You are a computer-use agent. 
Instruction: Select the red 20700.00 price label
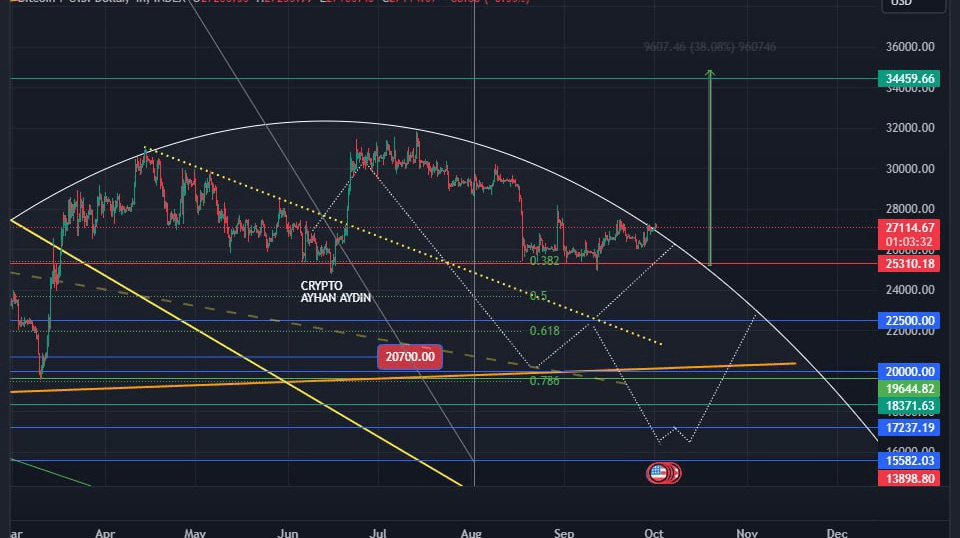(x=410, y=357)
